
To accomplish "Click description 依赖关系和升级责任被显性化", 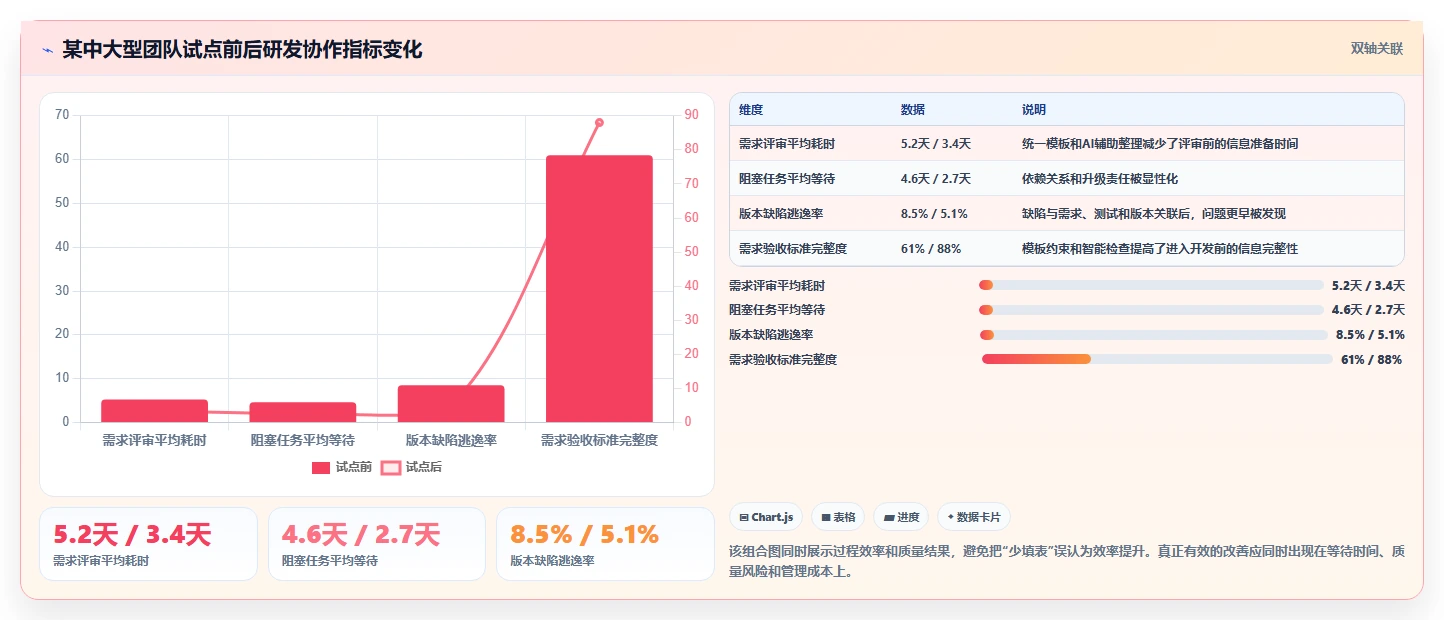I will coord(1100,179).
